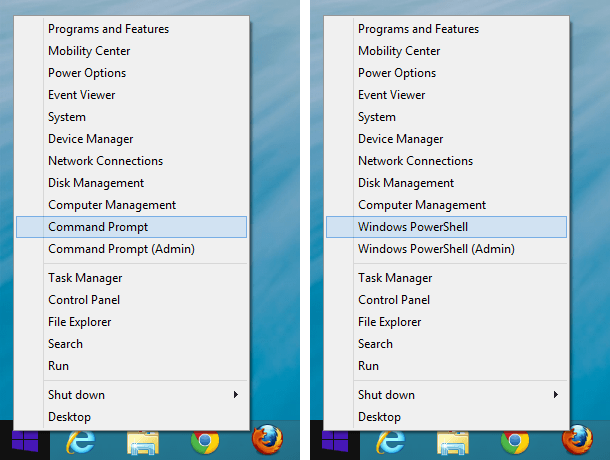Select the highlighted Windows PowerShell entry
The height and width of the screenshot is (460, 610).
[446, 227]
